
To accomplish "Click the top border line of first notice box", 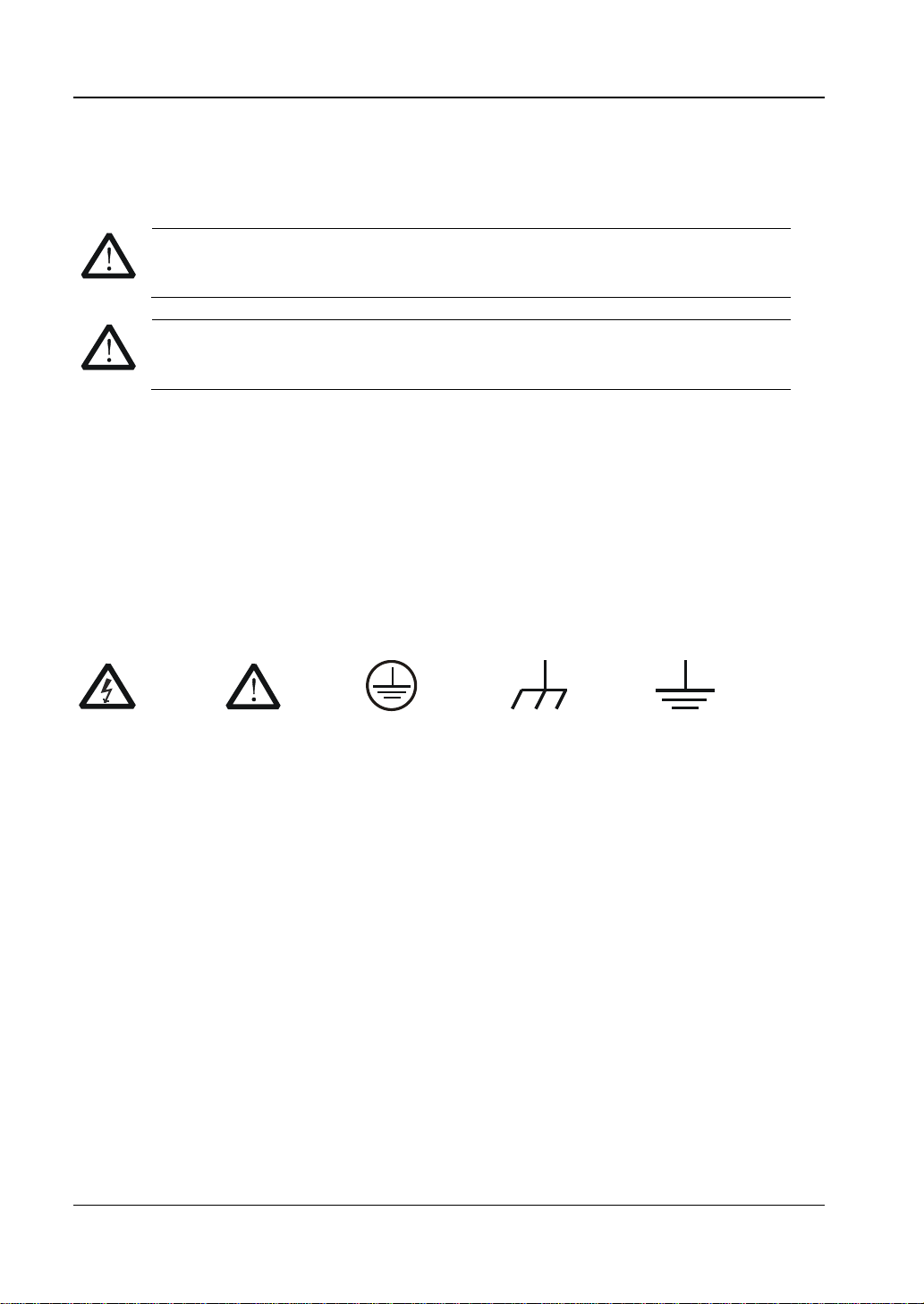I will (x=471, y=229).
